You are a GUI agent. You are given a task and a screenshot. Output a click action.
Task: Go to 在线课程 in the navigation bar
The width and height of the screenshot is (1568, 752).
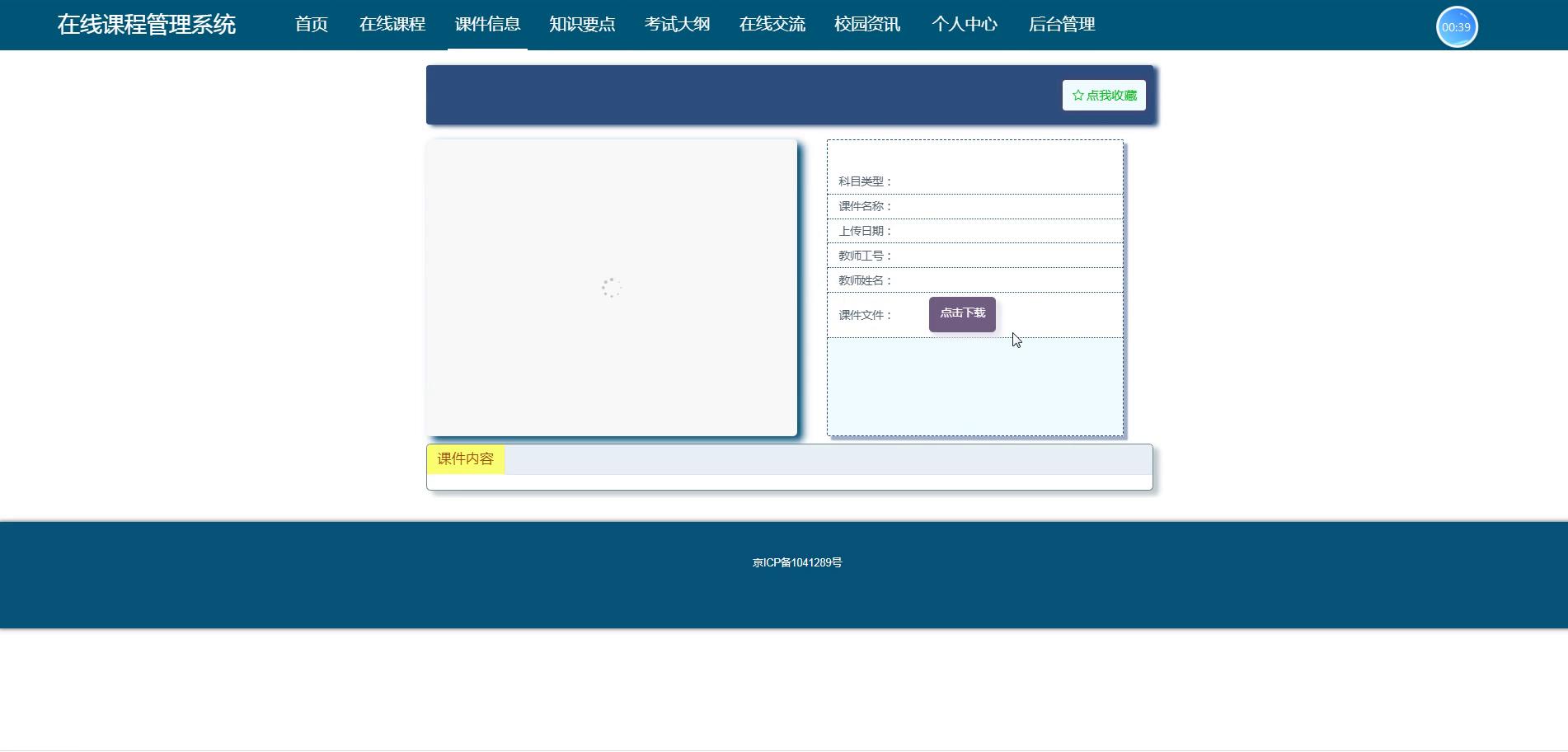pyautogui.click(x=392, y=25)
